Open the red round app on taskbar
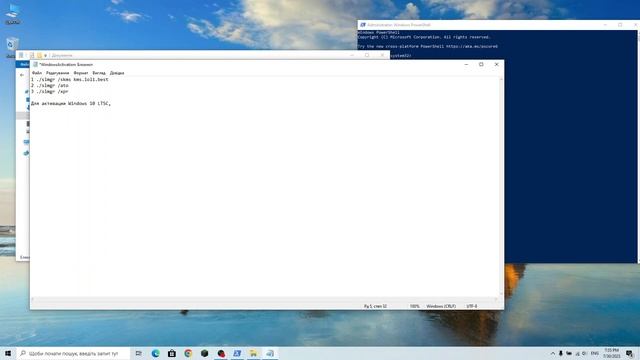The image size is (640, 360). click(221, 353)
